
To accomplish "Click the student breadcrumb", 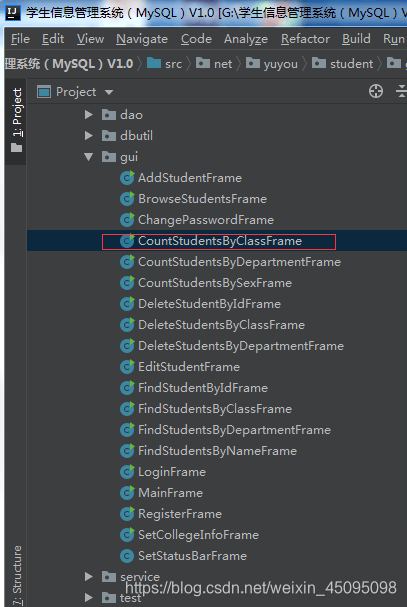I will pyautogui.click(x=343, y=63).
